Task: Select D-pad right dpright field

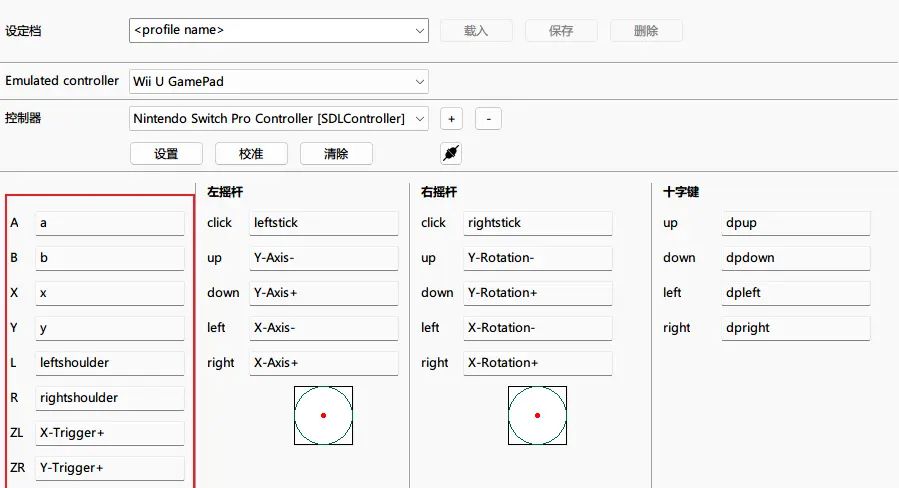Action: pyautogui.click(x=795, y=328)
